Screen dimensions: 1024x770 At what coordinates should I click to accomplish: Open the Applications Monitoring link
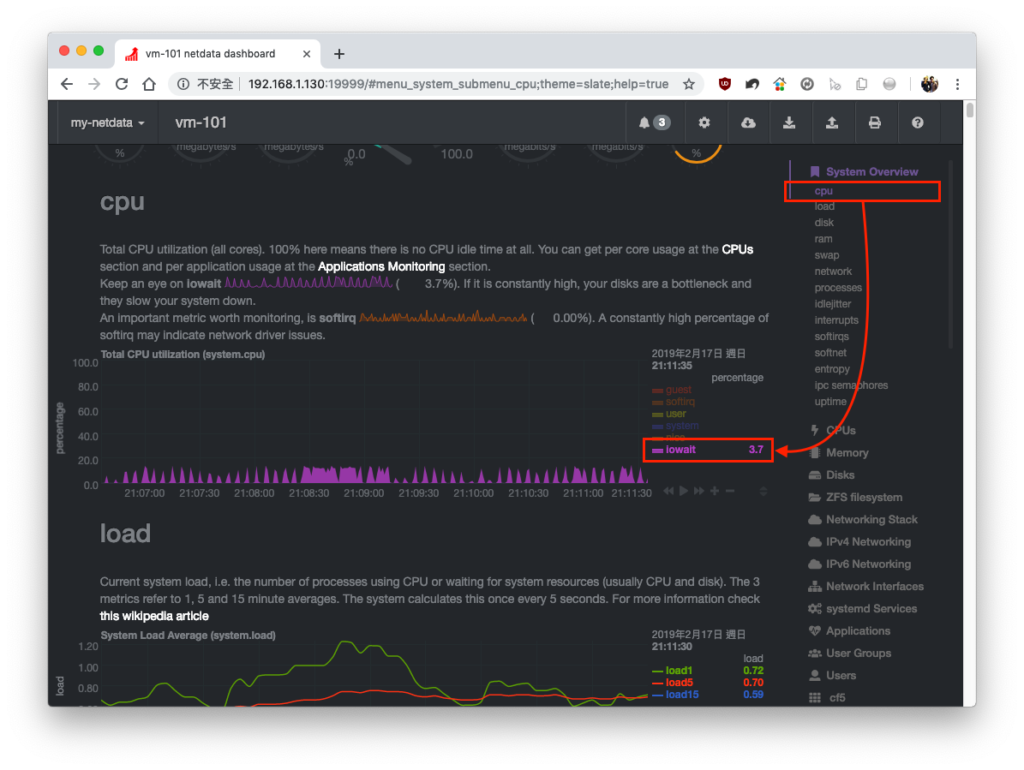[381, 266]
